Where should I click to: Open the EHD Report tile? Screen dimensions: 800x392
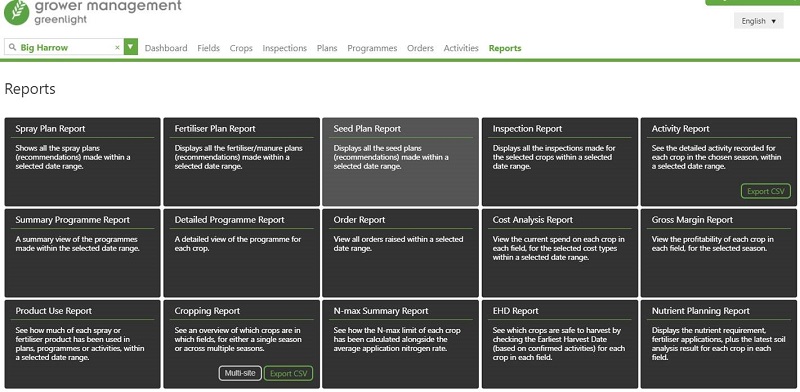(560, 344)
